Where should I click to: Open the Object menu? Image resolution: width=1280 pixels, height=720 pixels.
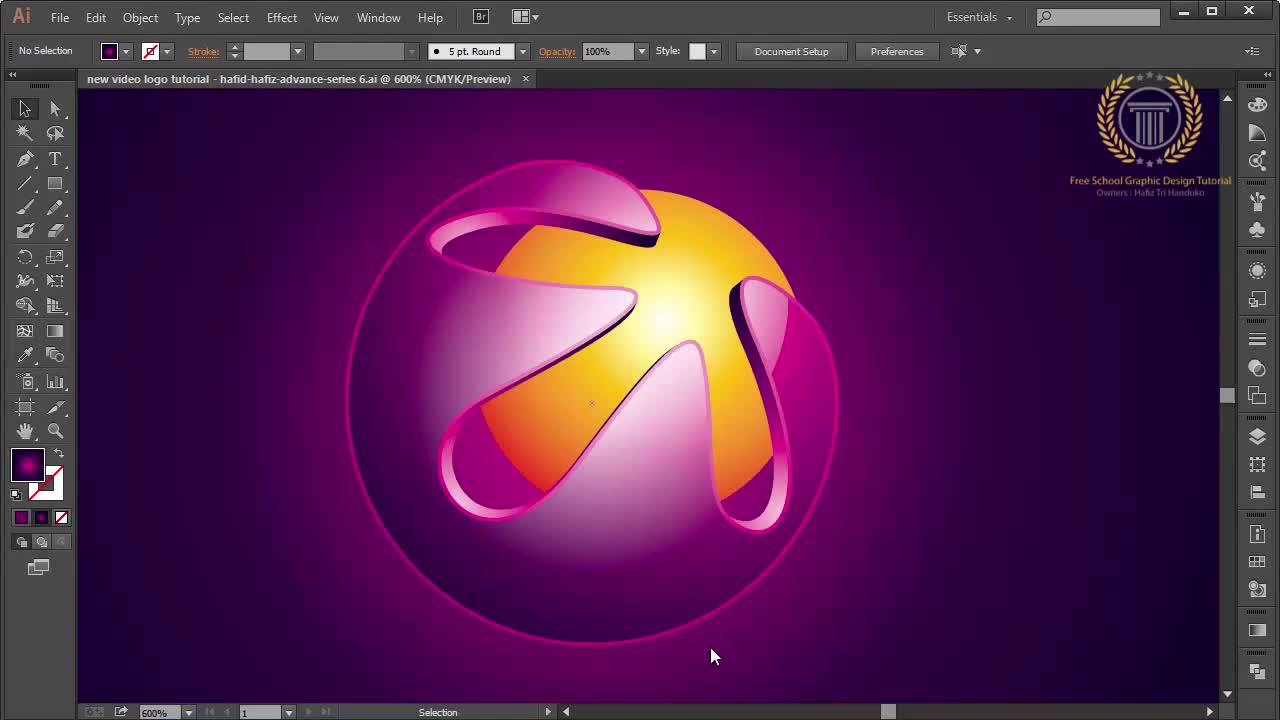(x=140, y=18)
